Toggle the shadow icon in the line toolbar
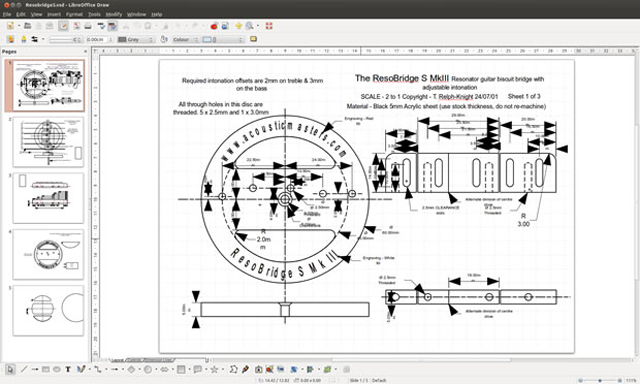The width and height of the screenshot is (640, 384). (x=253, y=39)
